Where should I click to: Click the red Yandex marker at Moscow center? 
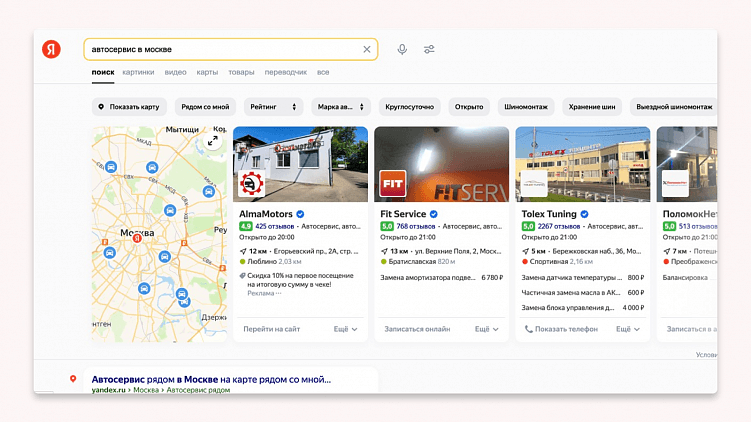click(137, 238)
